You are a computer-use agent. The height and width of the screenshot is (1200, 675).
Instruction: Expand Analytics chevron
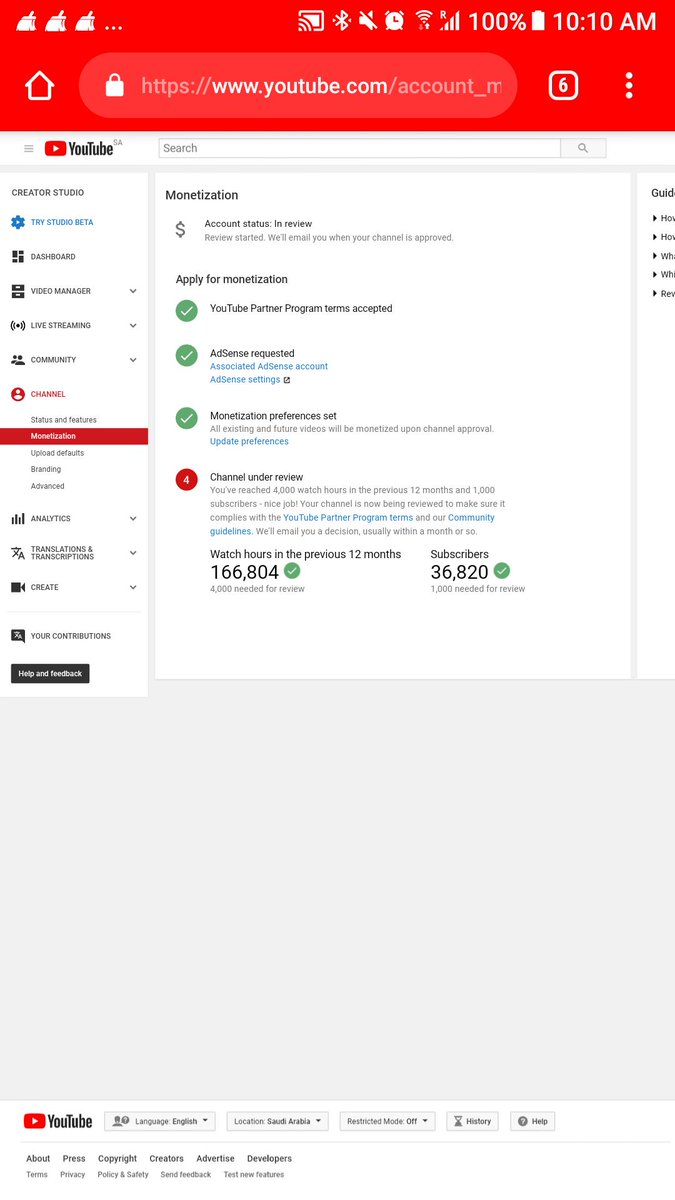pos(133,519)
